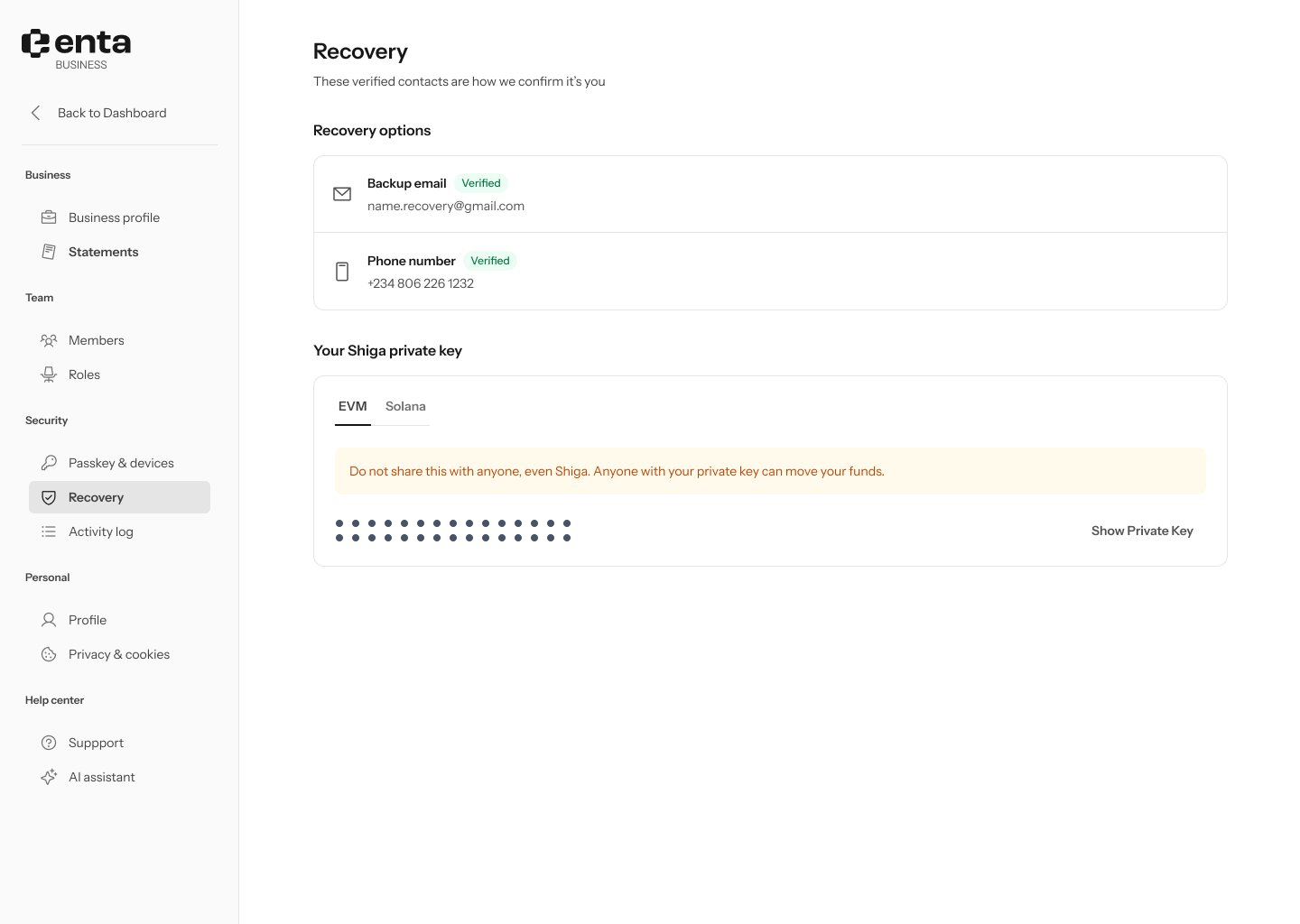
Task: Click the envelope icon for Backup email
Action: pos(342,194)
